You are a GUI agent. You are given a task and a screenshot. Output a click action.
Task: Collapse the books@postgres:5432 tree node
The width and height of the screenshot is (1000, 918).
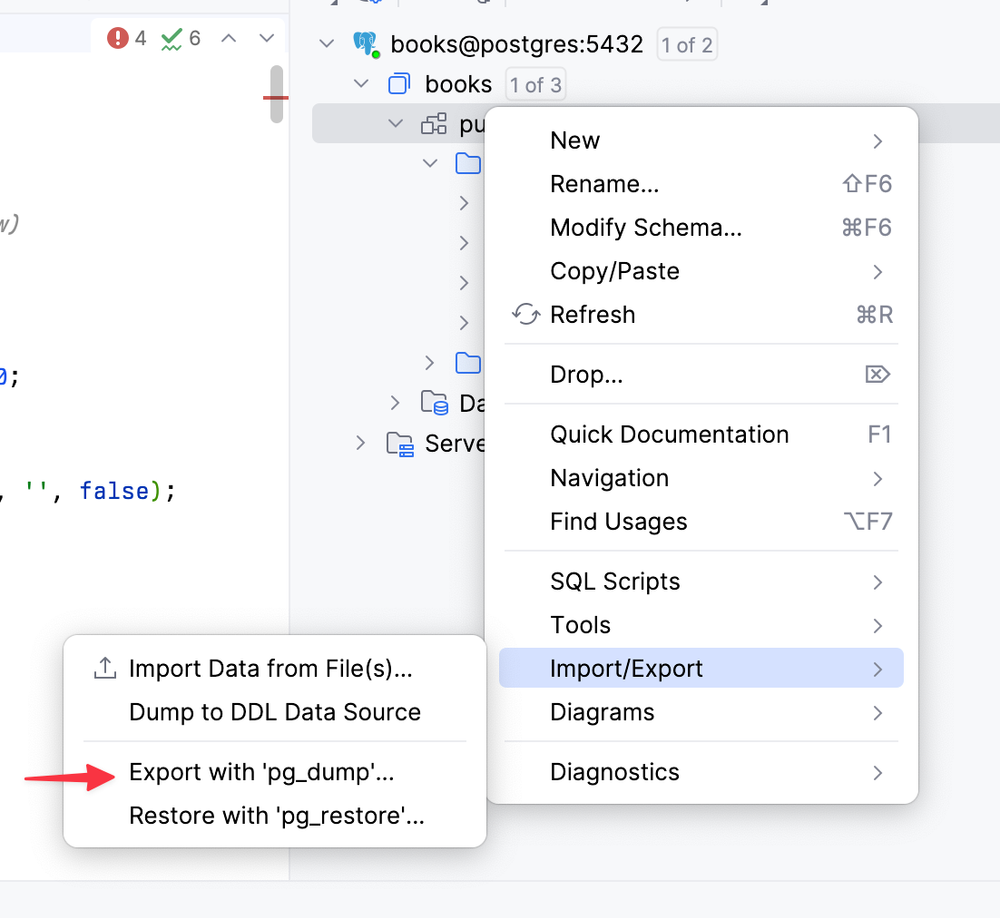click(324, 44)
